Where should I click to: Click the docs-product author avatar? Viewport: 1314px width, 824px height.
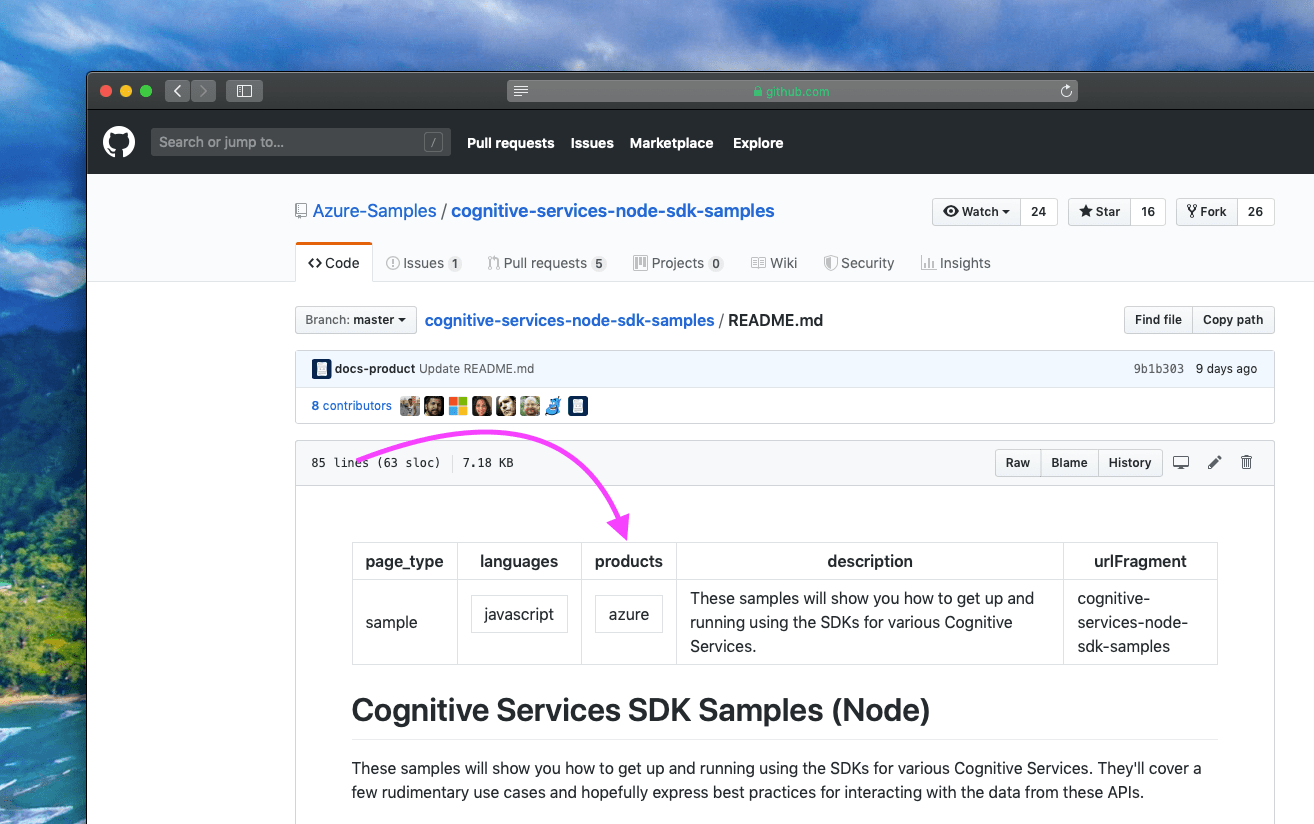(x=321, y=368)
